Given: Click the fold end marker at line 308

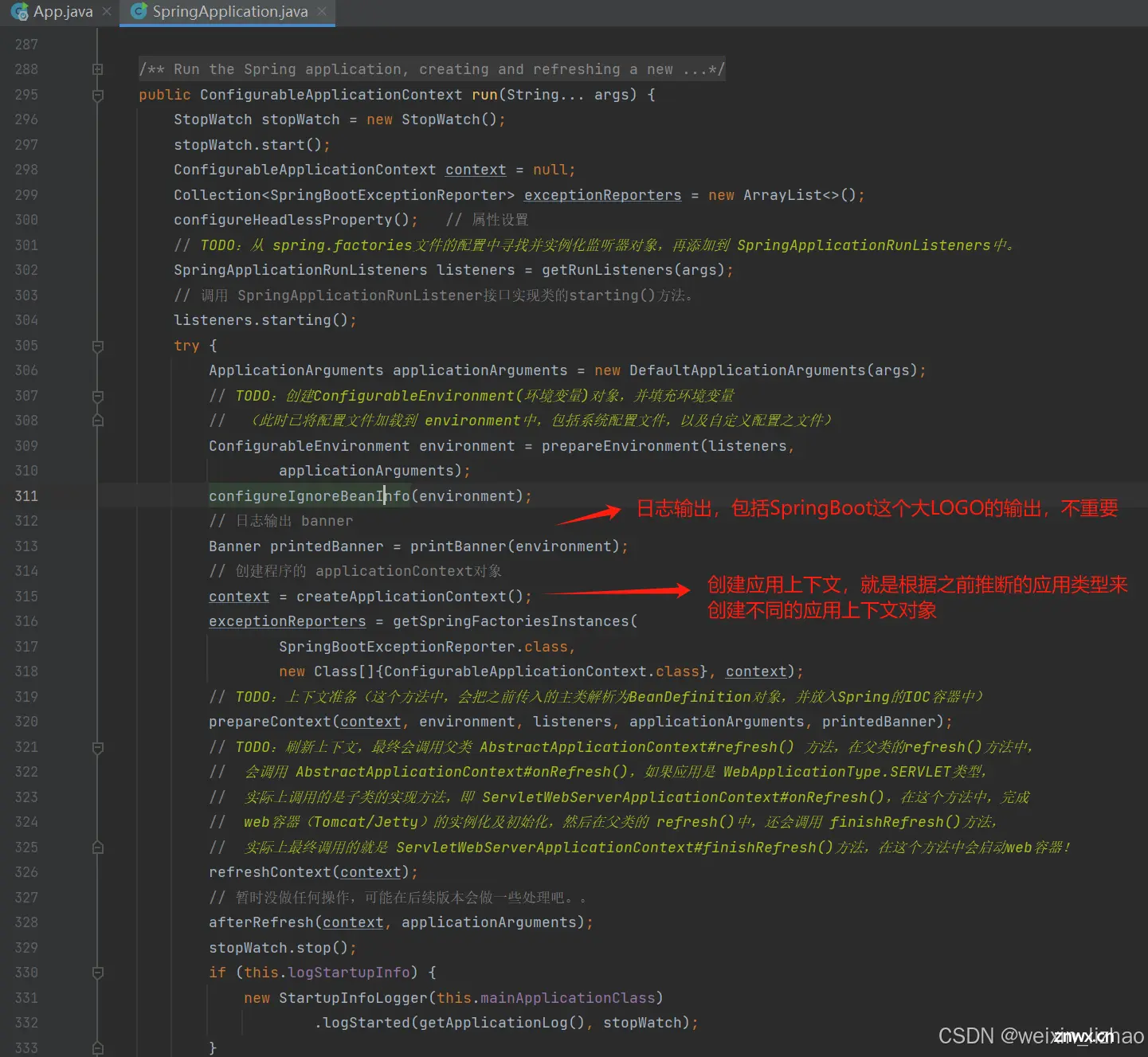Looking at the screenshot, I should coord(98,421).
